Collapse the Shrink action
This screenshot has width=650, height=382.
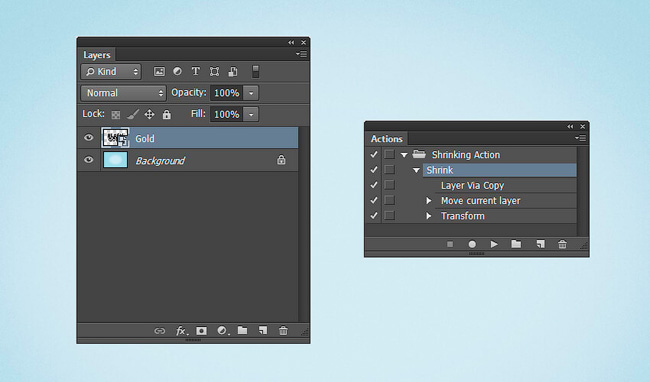[417, 170]
